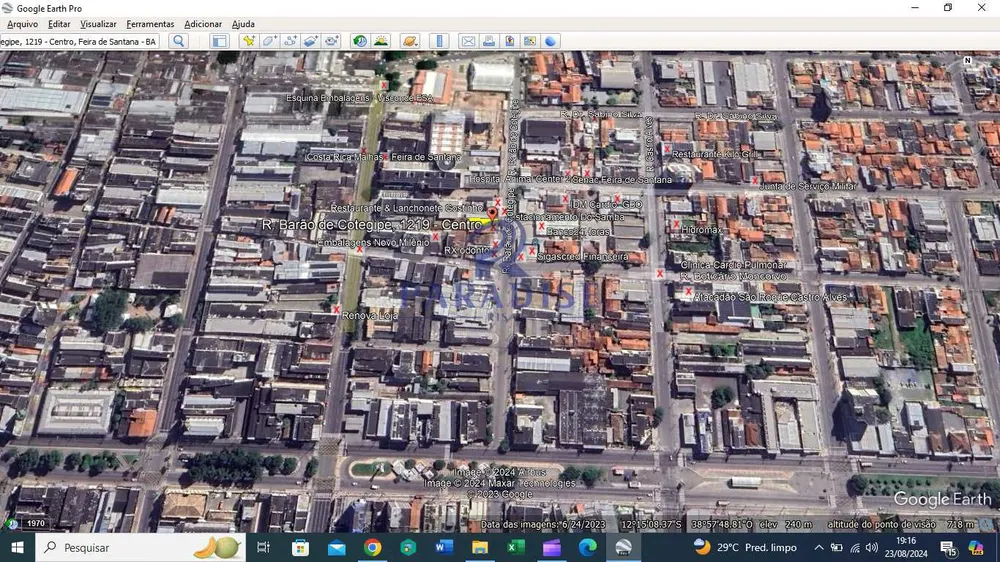The image size is (1000, 562).
Task: Add a placemark with the pushpin icon
Action: tap(249, 41)
